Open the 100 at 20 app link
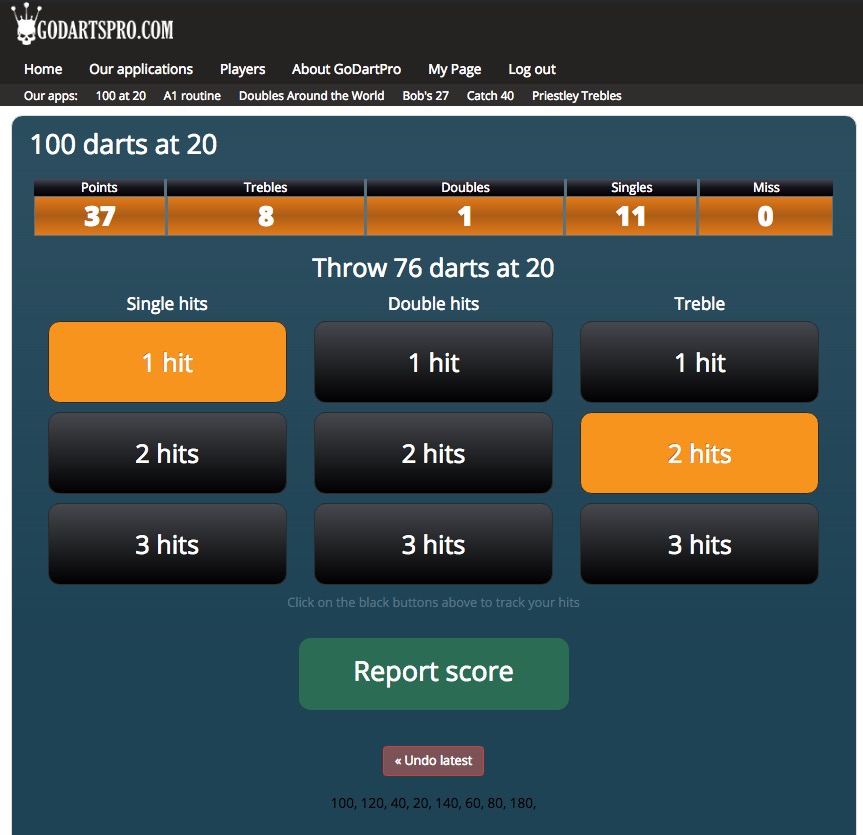This screenshot has width=863, height=835. click(x=121, y=96)
